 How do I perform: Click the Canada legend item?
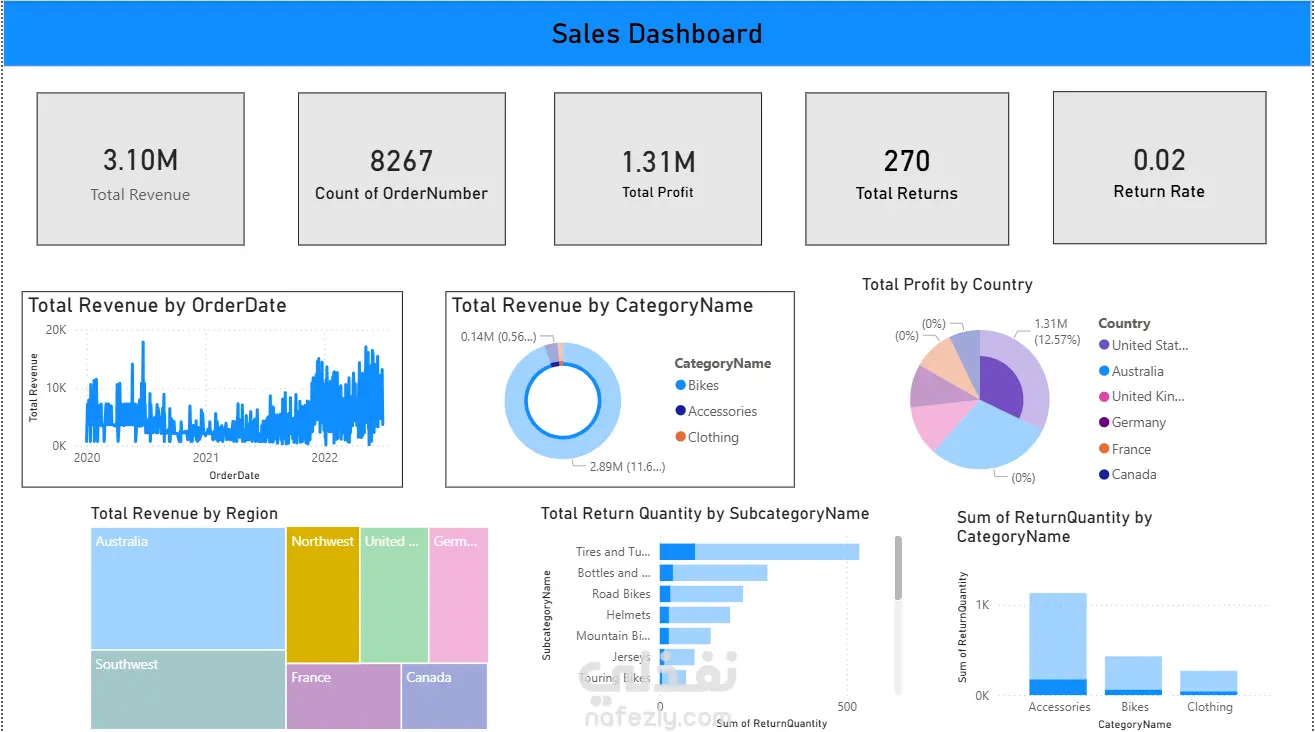[x=1127, y=475]
